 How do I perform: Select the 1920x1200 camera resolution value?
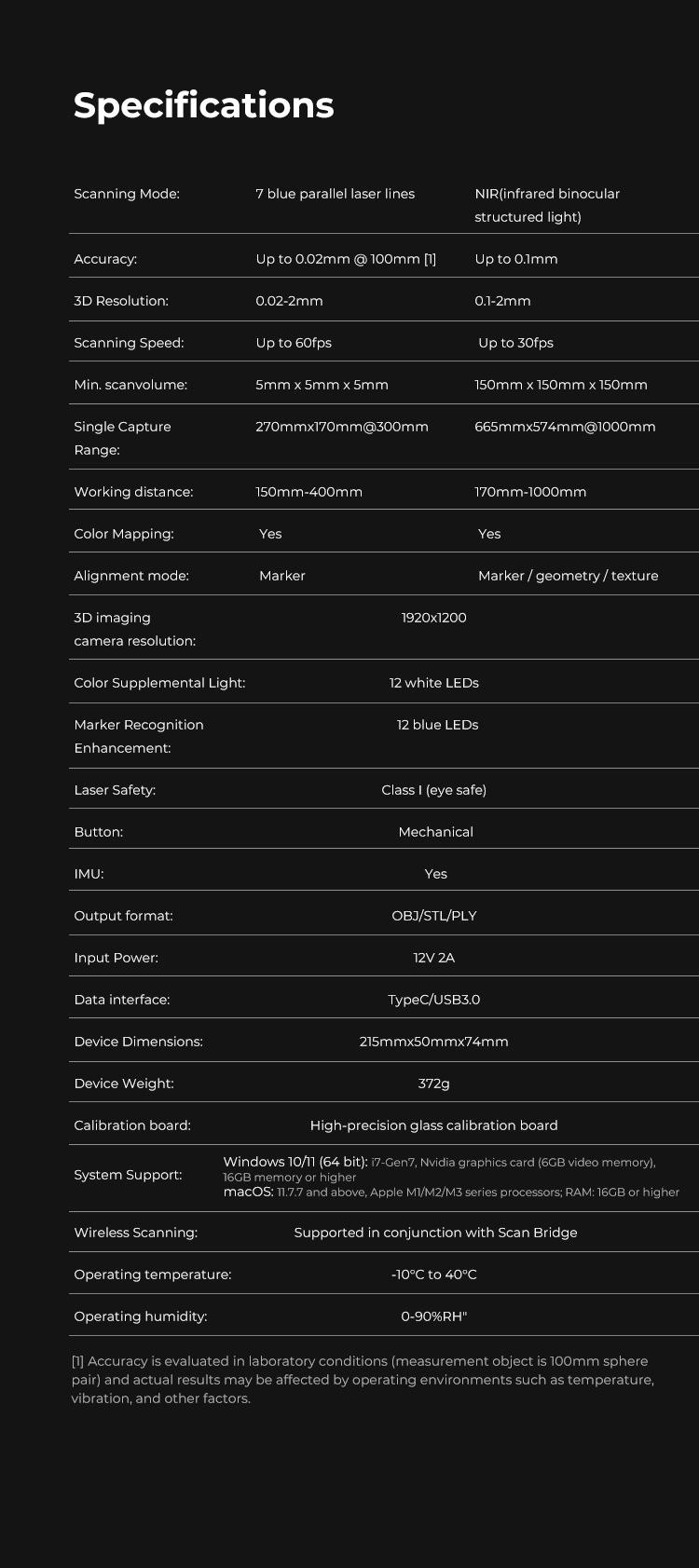433,618
